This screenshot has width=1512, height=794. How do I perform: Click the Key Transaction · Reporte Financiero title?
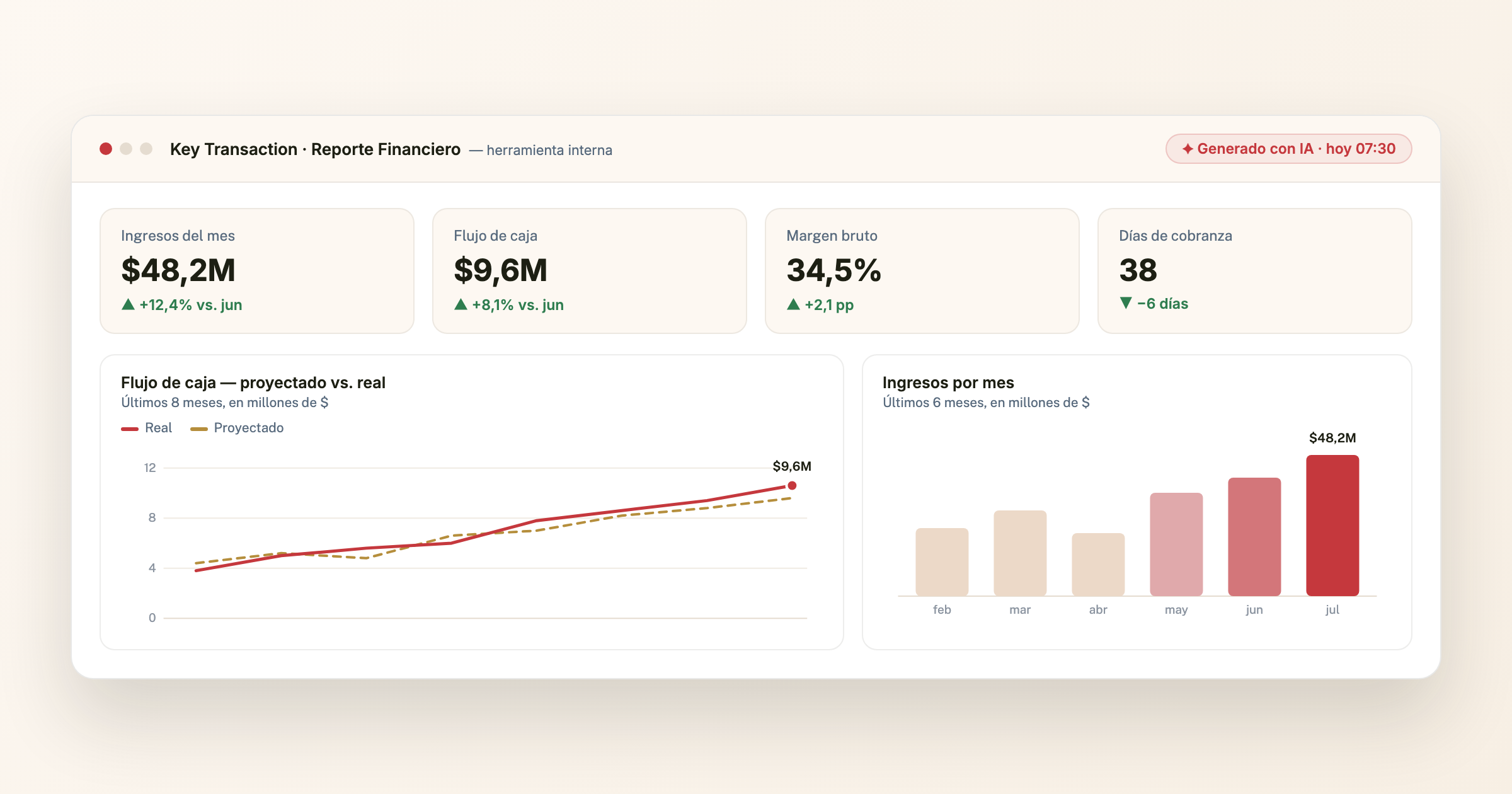pyautogui.click(x=316, y=149)
